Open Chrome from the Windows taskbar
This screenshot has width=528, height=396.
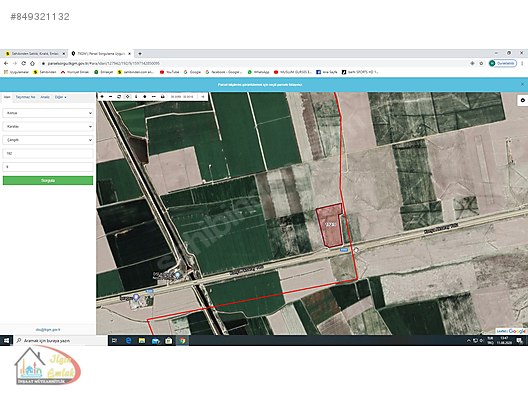tap(182, 341)
